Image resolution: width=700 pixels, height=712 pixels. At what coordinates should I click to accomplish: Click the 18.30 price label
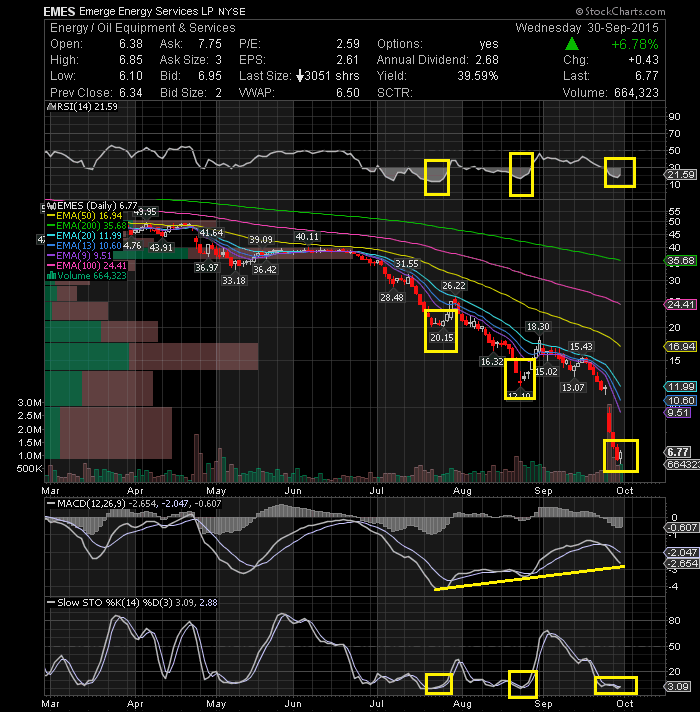538,326
